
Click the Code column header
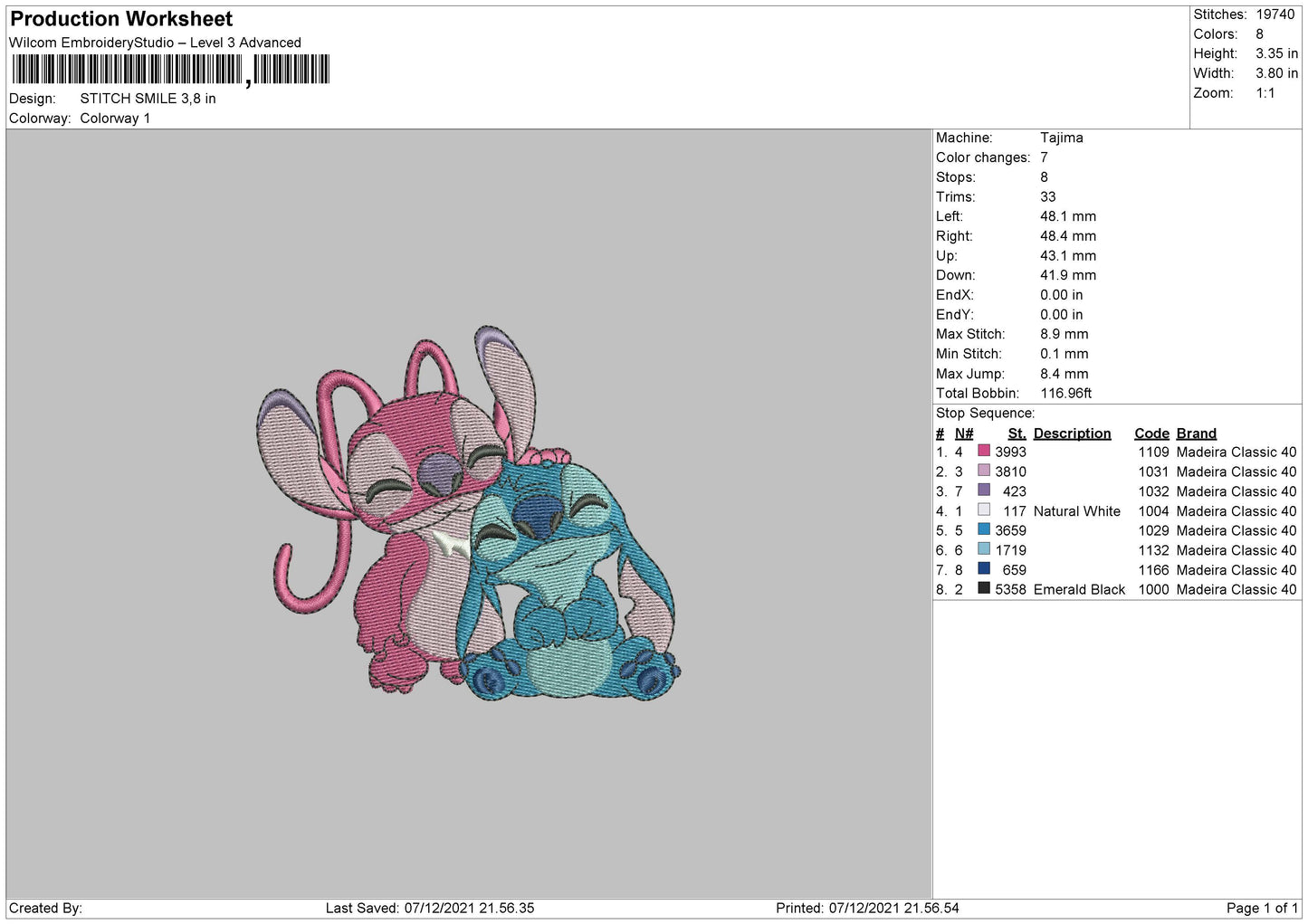[1151, 433]
